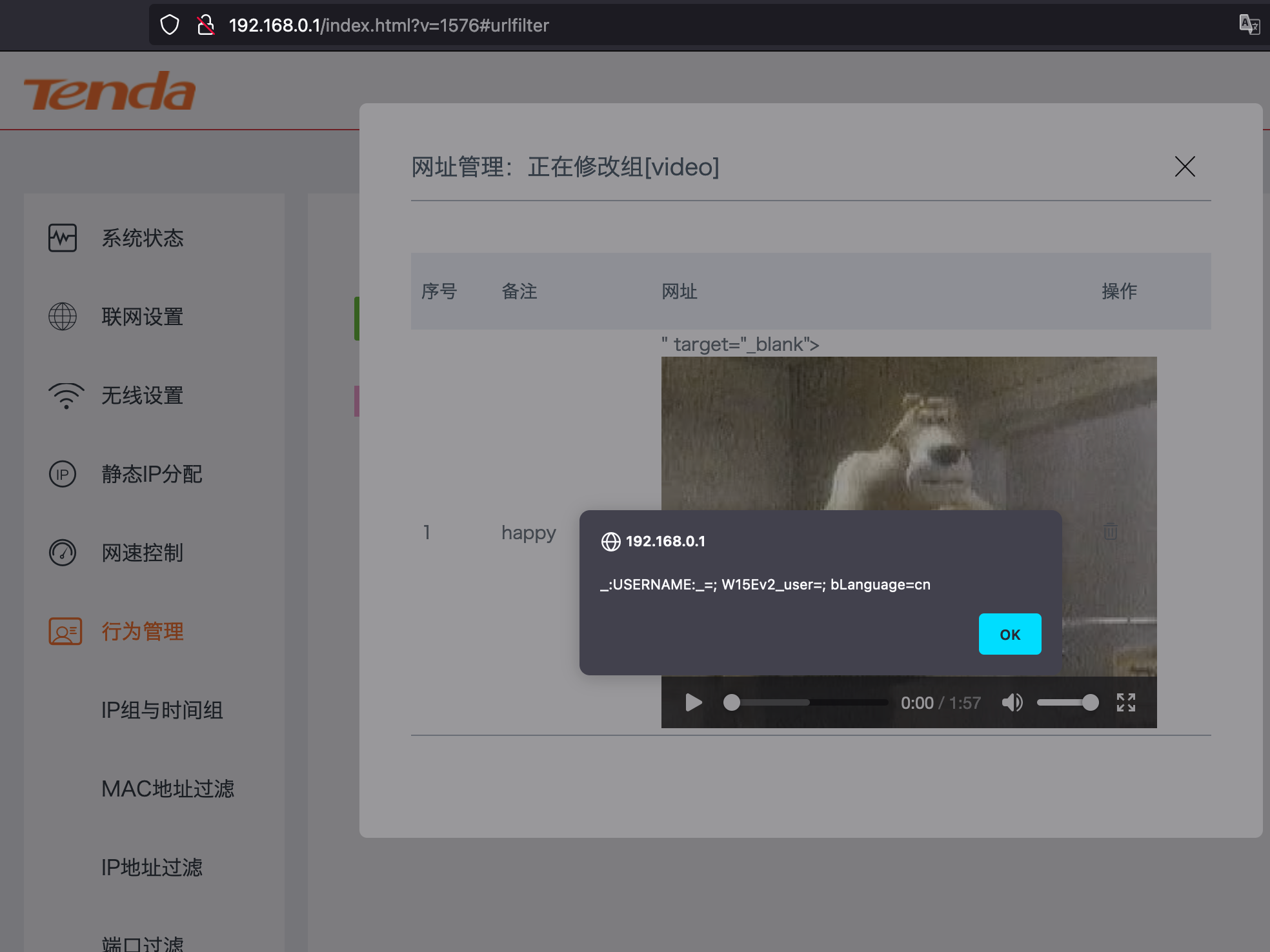Click the tracking protection shield icon

click(x=170, y=25)
